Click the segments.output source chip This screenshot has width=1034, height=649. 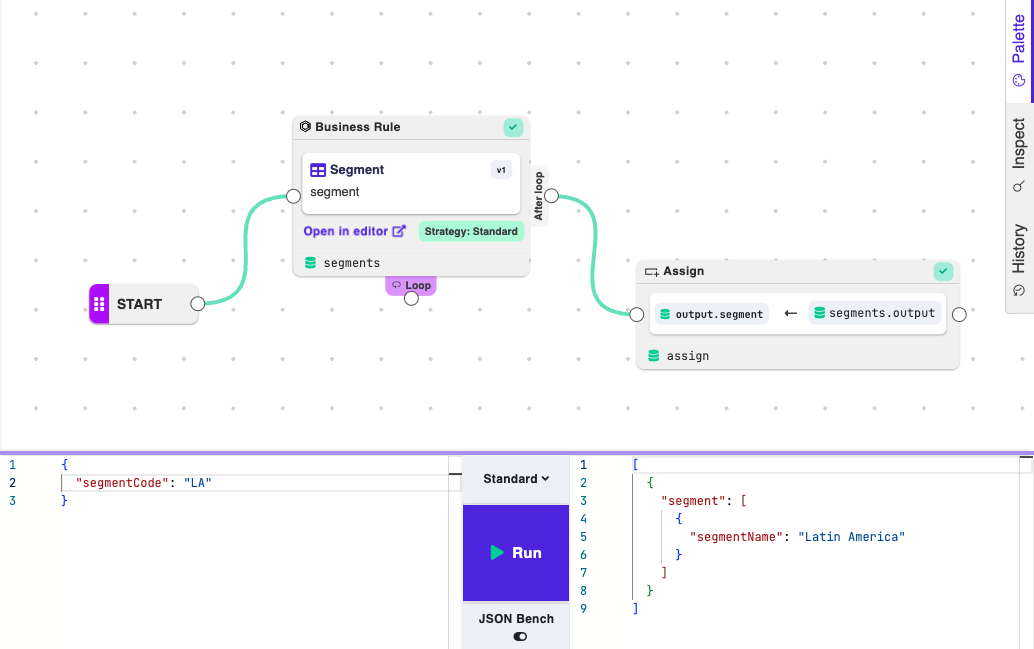875,313
